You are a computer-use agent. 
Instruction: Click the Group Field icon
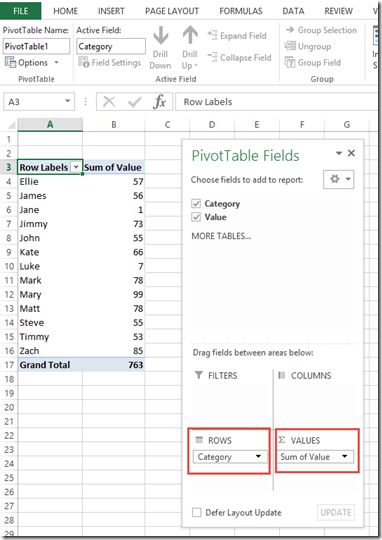click(290, 63)
